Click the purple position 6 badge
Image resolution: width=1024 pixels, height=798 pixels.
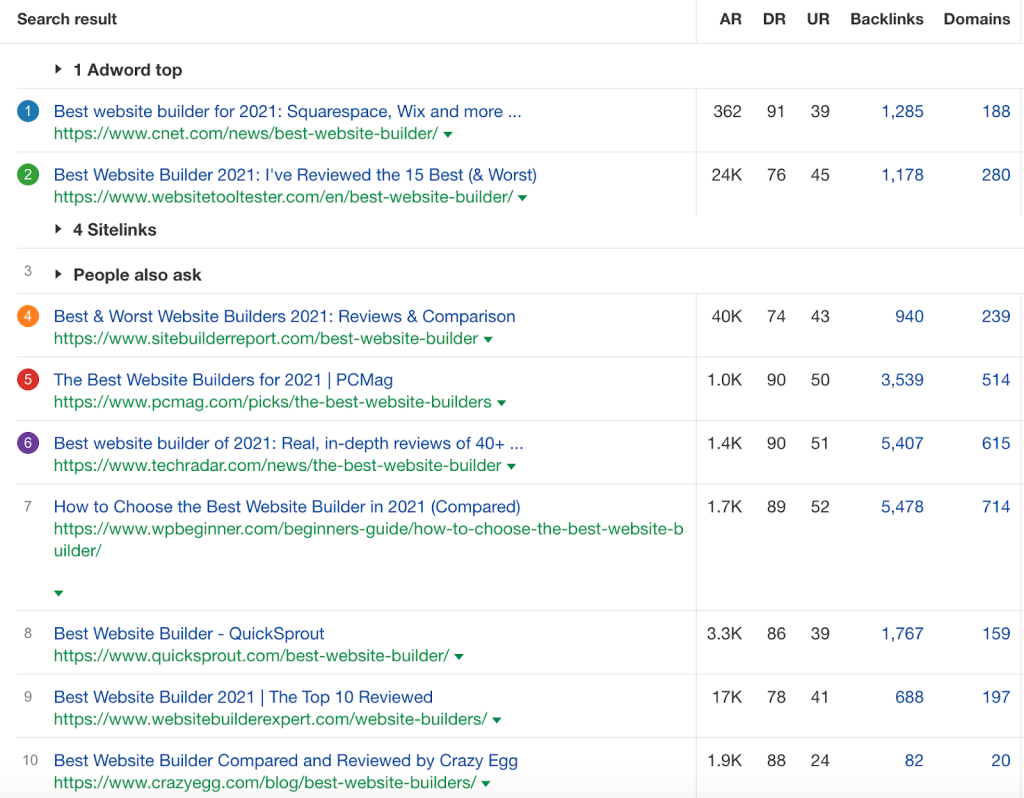click(28, 443)
